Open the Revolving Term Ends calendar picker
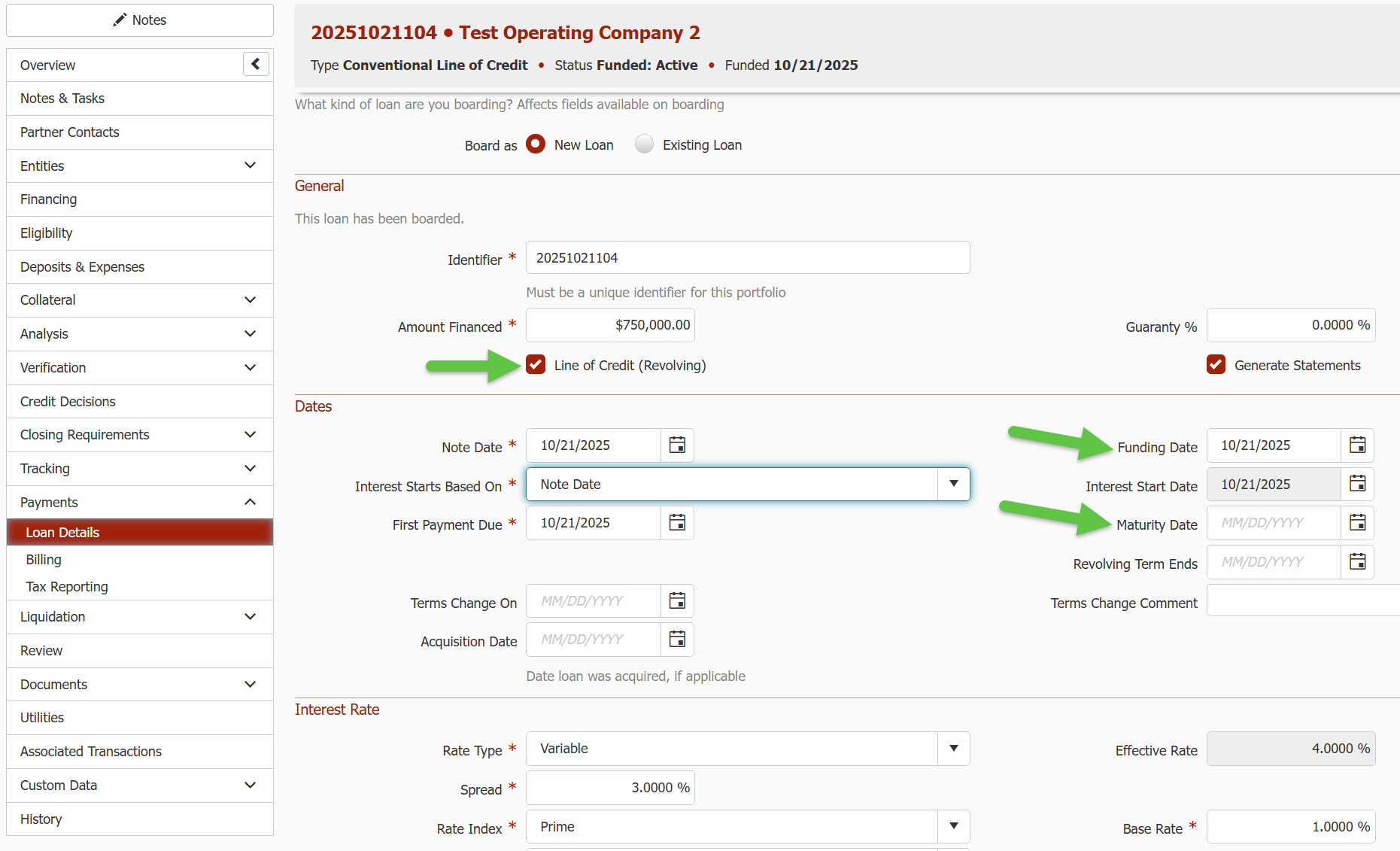 pyautogui.click(x=1357, y=562)
